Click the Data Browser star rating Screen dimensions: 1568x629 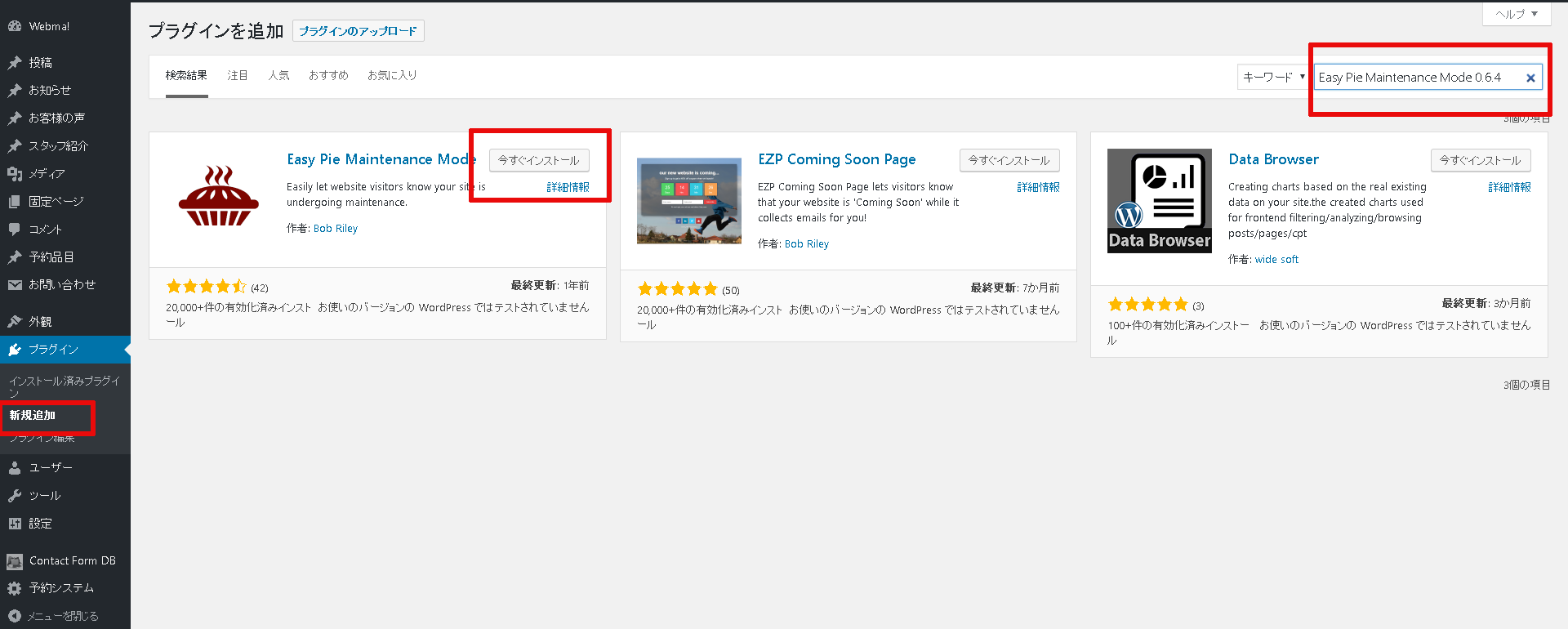[x=1147, y=305]
